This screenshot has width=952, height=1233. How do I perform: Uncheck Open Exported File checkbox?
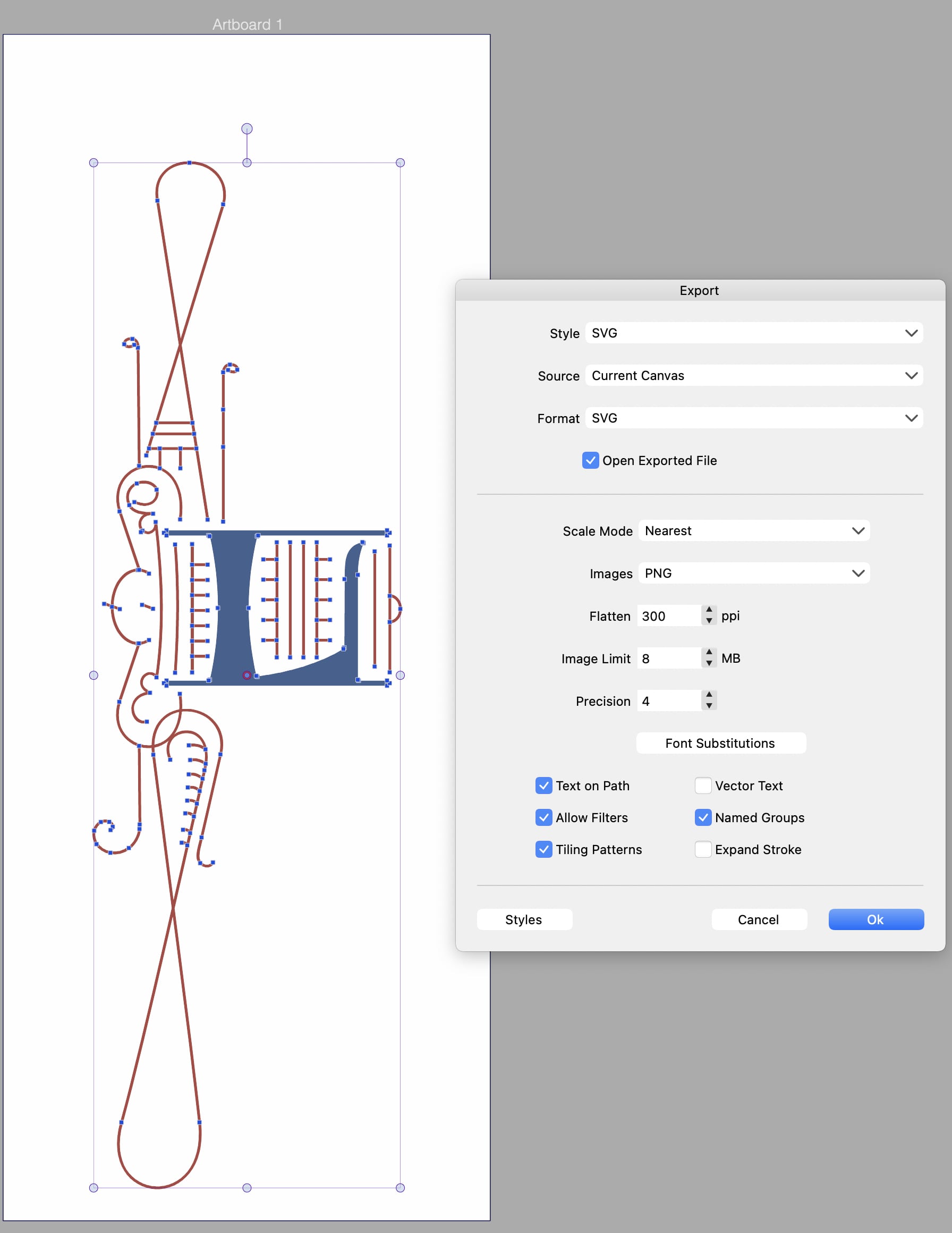pos(590,461)
